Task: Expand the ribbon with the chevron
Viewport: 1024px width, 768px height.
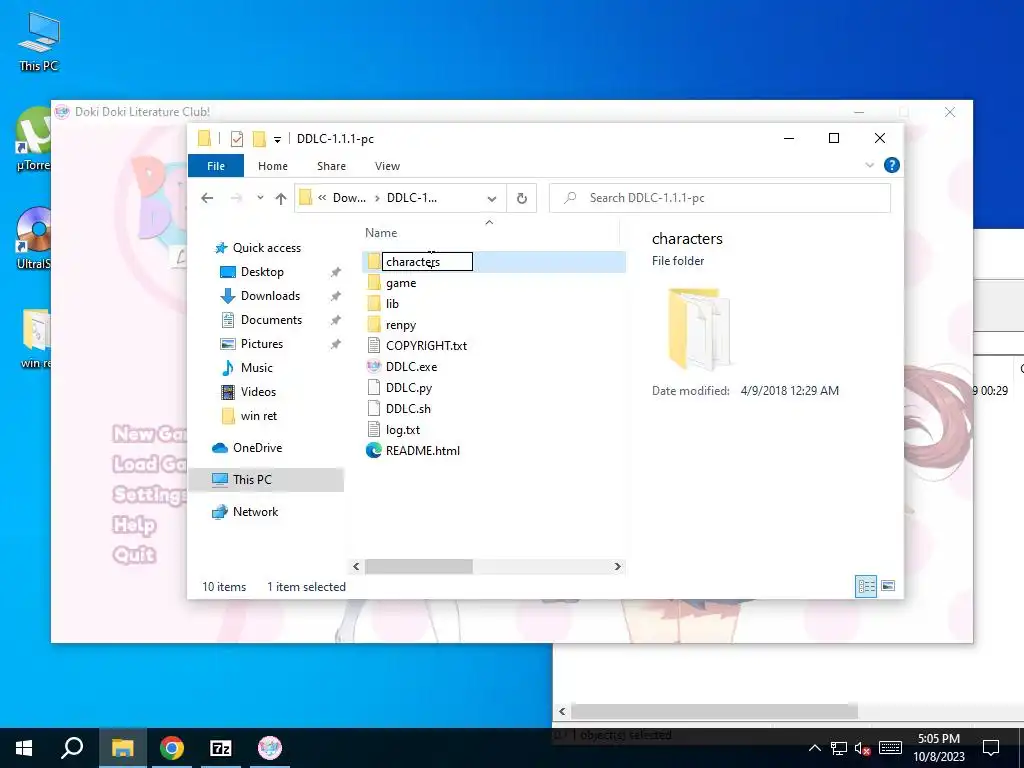Action: 869,165
